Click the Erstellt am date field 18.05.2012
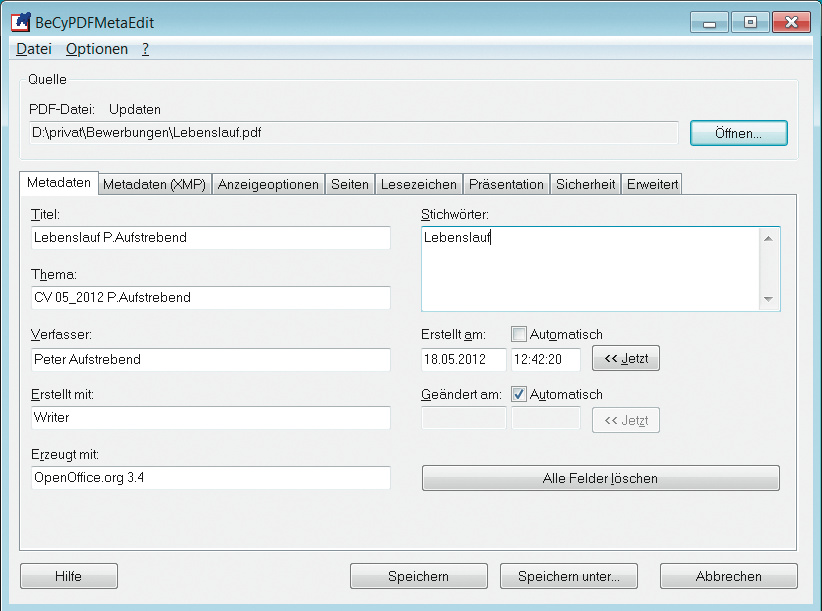 pos(464,359)
